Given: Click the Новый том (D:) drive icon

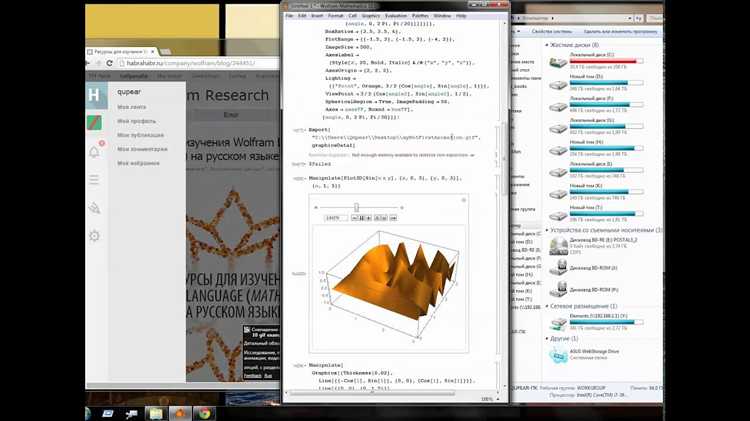Looking at the screenshot, I should point(558,84).
